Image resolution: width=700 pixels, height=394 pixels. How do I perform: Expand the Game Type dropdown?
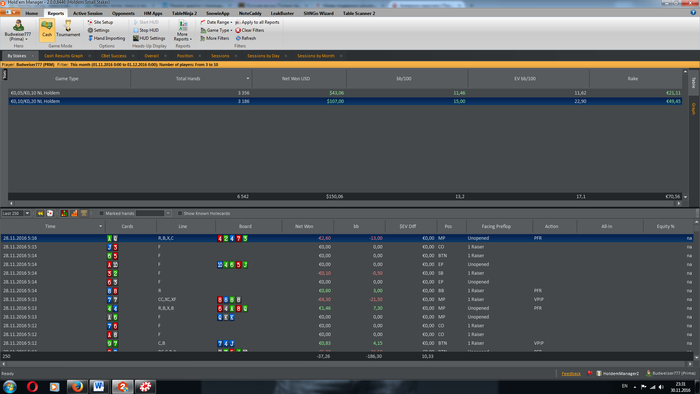217,30
